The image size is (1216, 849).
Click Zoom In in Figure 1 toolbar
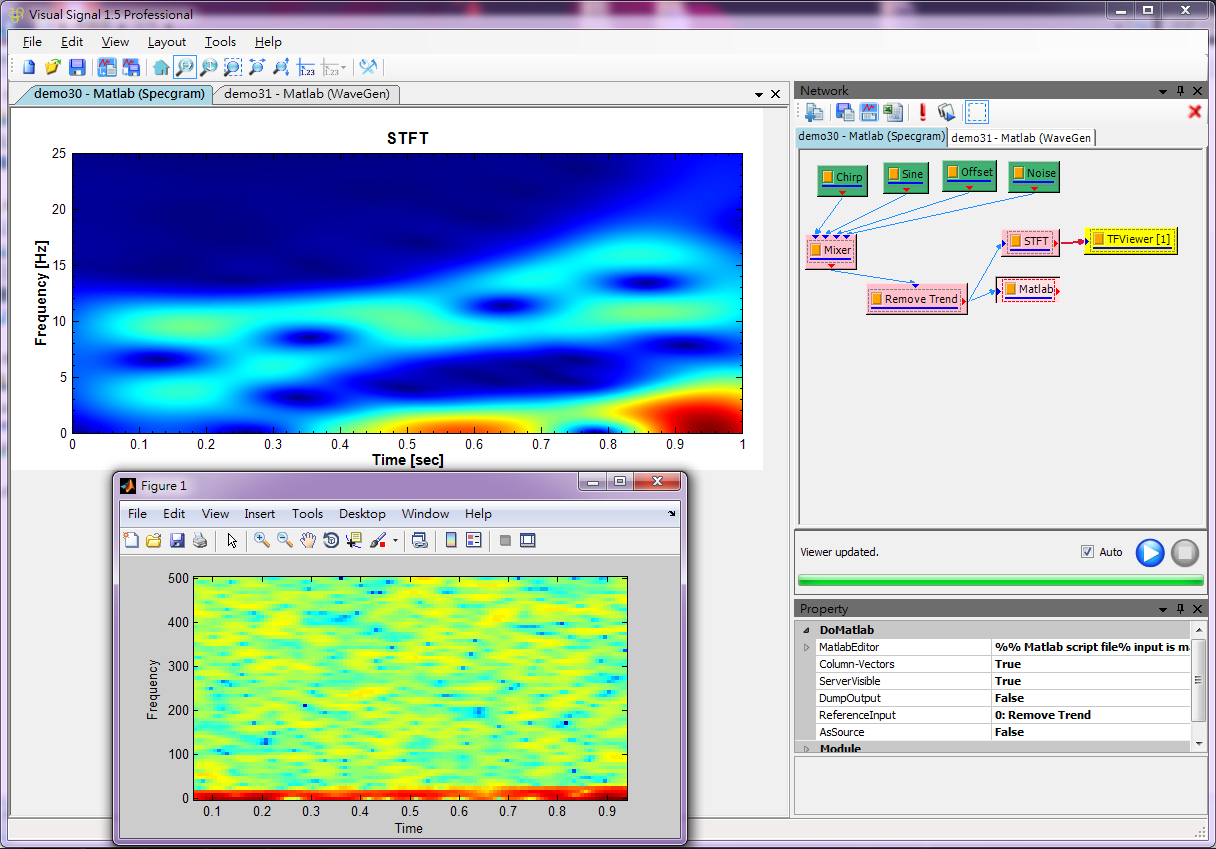coord(261,540)
